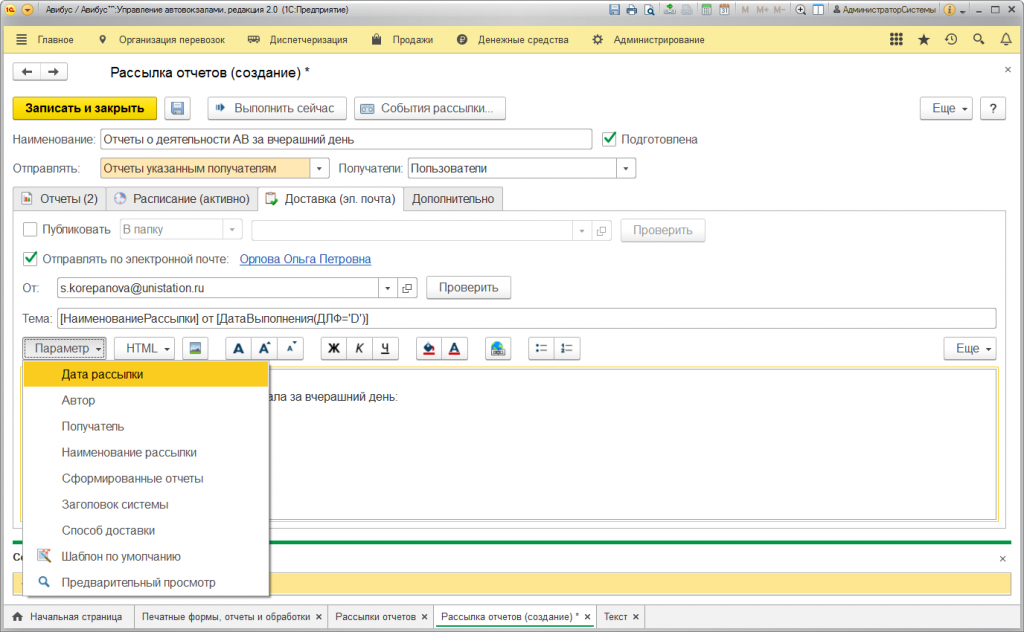Open favorites with the star icon
Image resolution: width=1024 pixels, height=632 pixels.
[923, 40]
